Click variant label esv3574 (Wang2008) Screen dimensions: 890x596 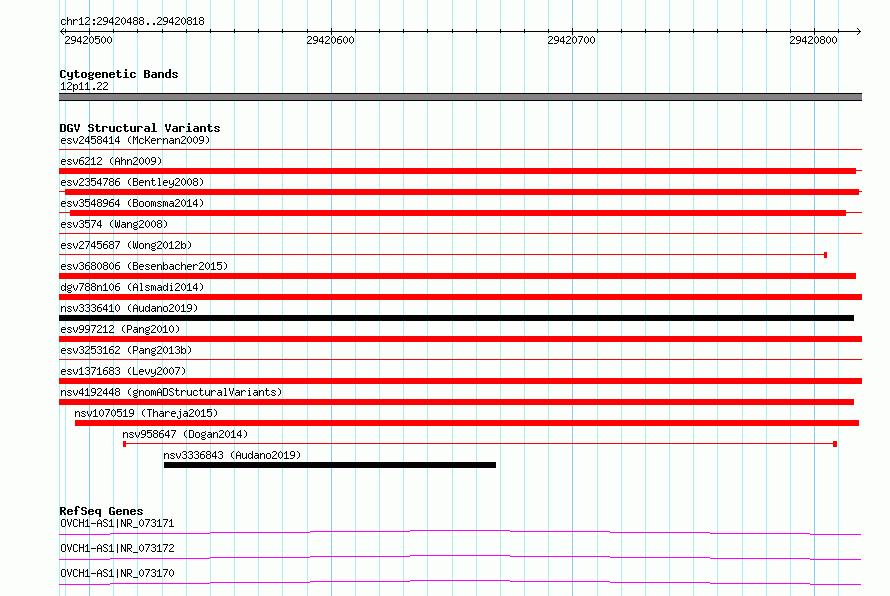tap(114, 224)
